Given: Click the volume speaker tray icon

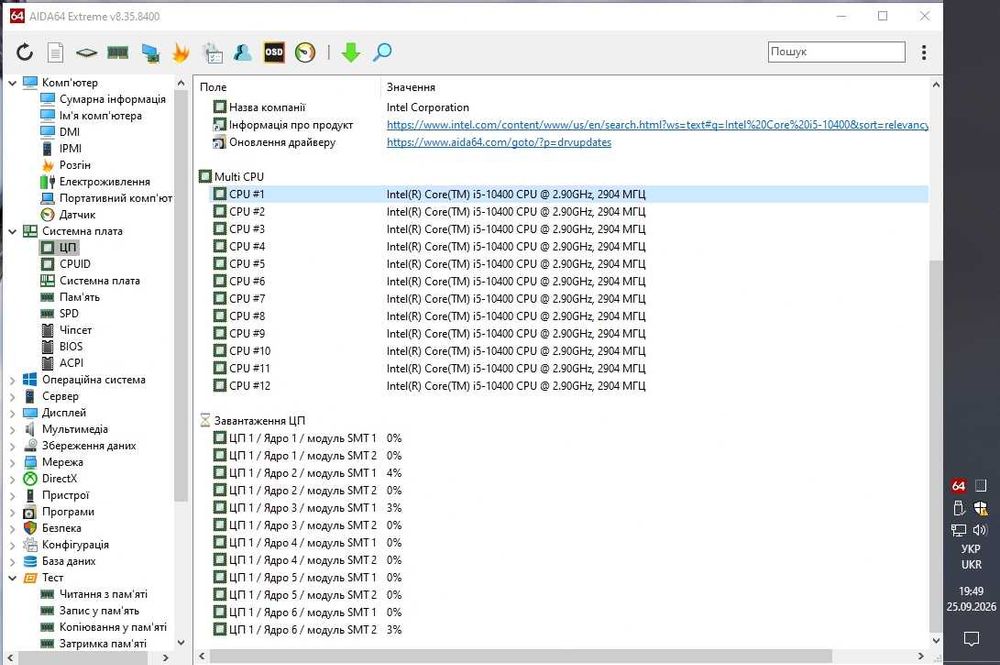Looking at the screenshot, I should pos(980,530).
